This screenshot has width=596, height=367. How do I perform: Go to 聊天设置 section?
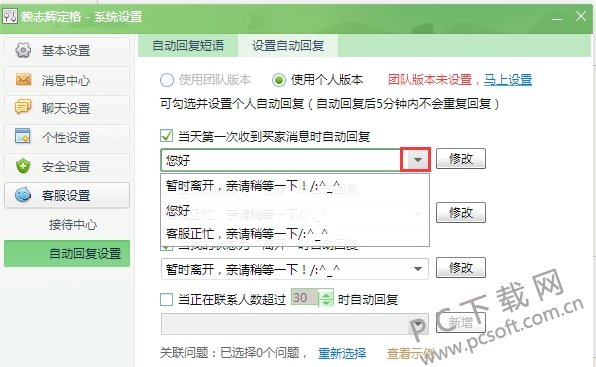[67, 108]
